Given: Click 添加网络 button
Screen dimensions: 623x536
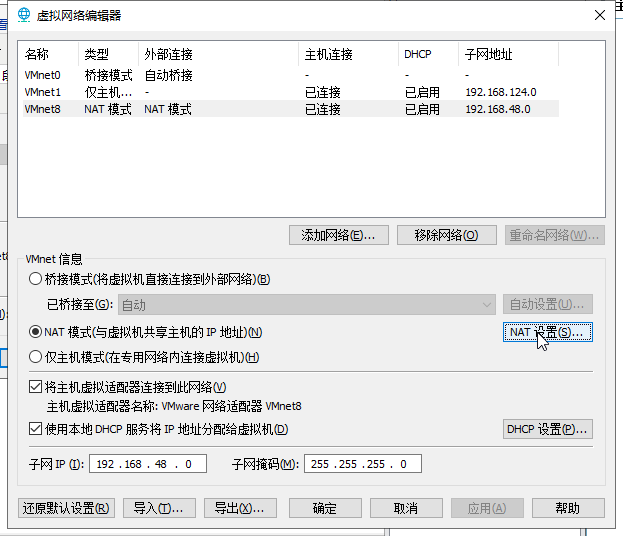Looking at the screenshot, I should pyautogui.click(x=339, y=235).
